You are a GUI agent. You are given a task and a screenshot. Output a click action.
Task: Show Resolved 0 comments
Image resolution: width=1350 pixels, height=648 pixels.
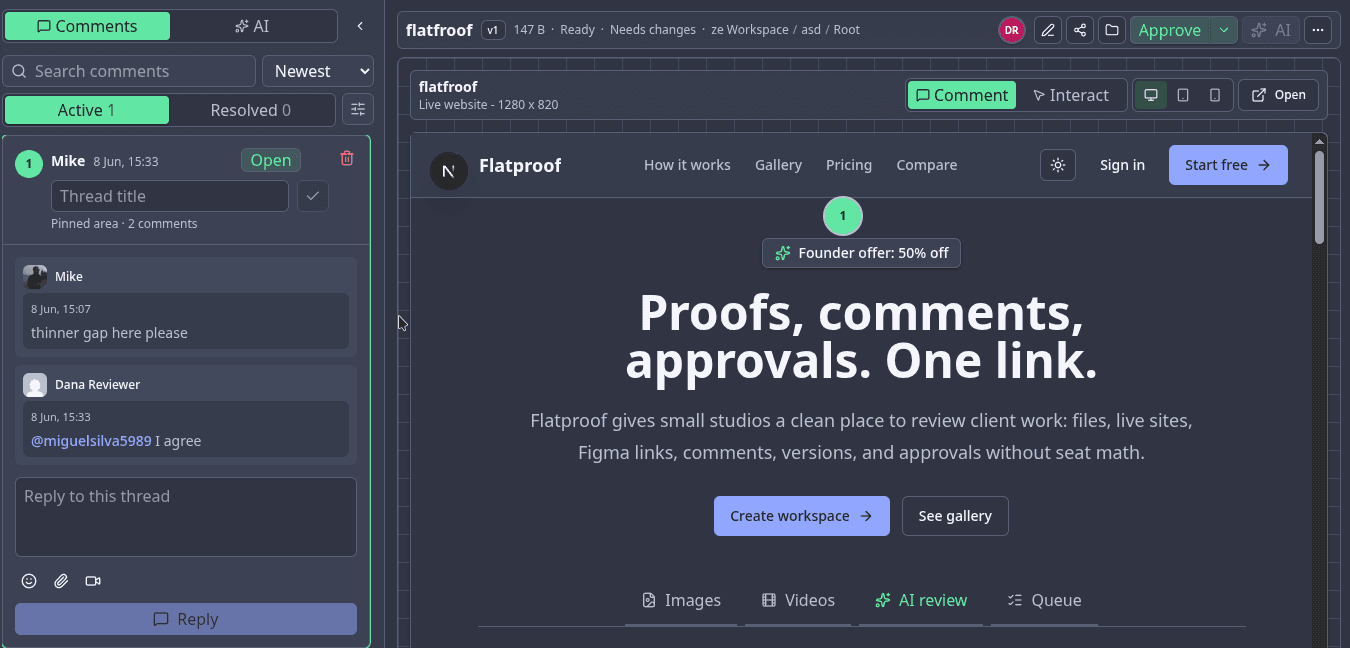pos(251,110)
